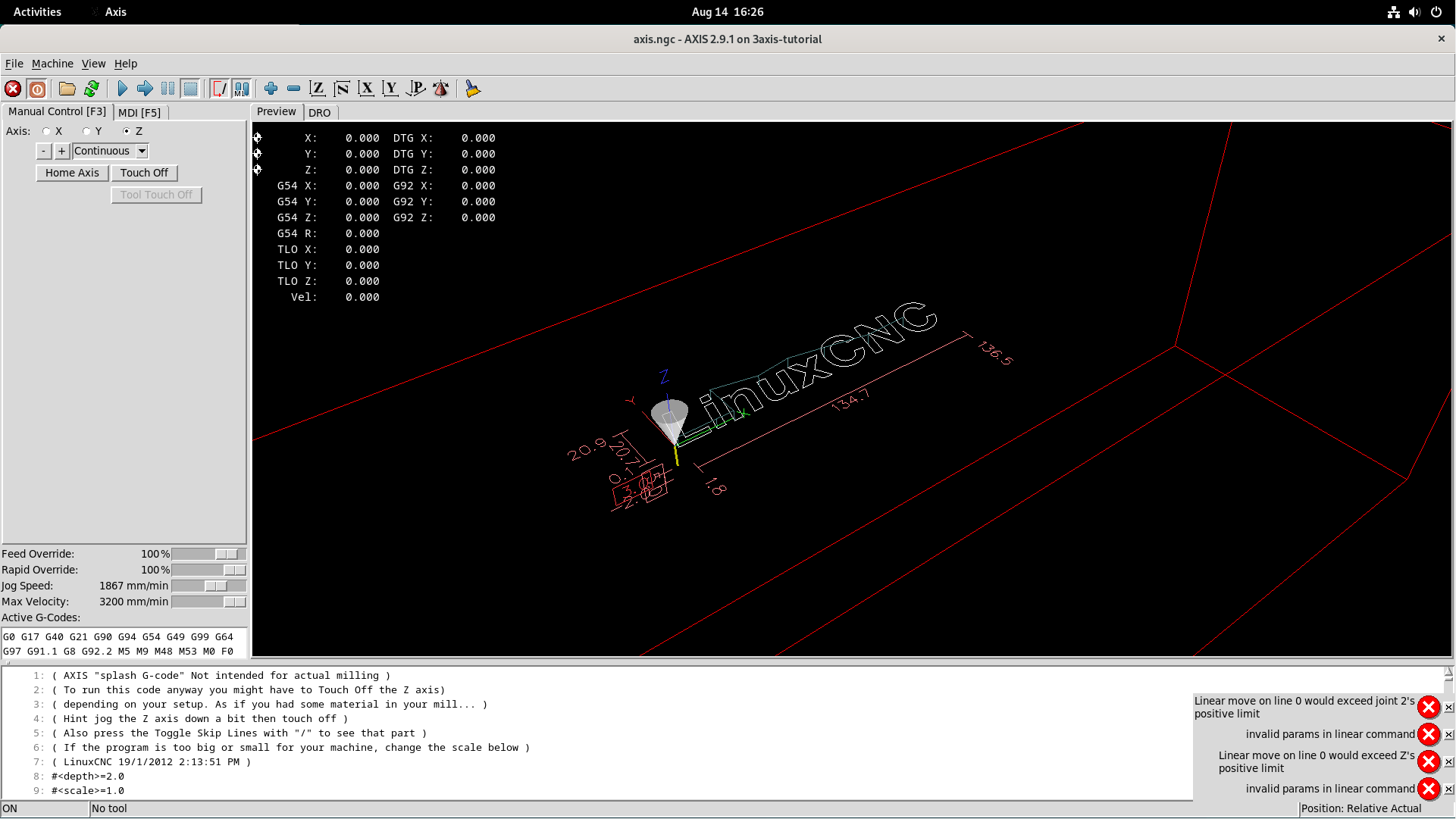Select the X axis radio button
This screenshot has width=1456, height=819.
(x=47, y=132)
